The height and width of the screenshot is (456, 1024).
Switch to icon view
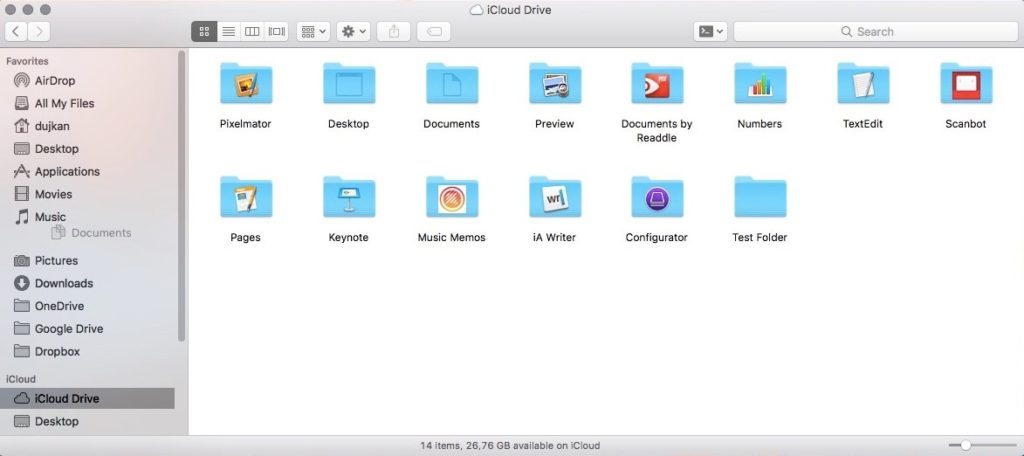pos(204,31)
